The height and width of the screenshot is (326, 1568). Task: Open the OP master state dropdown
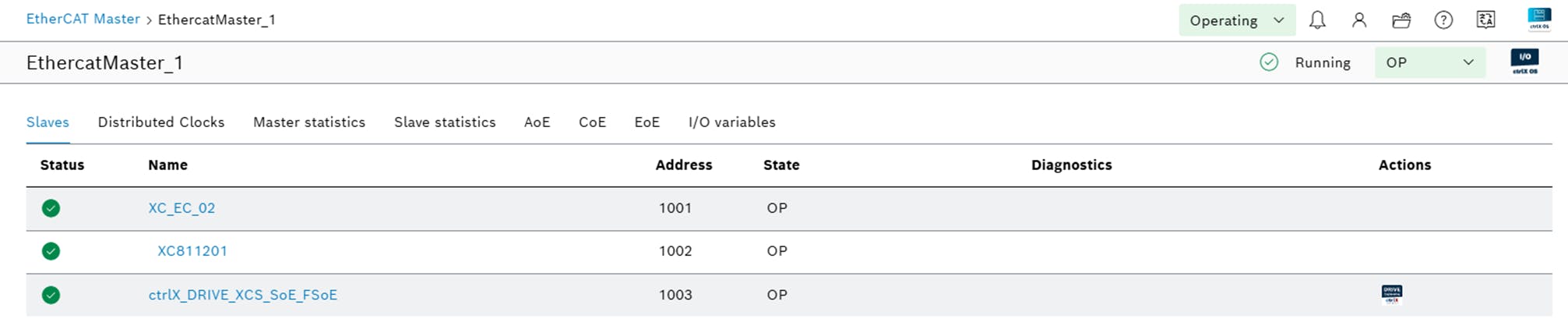(1429, 62)
